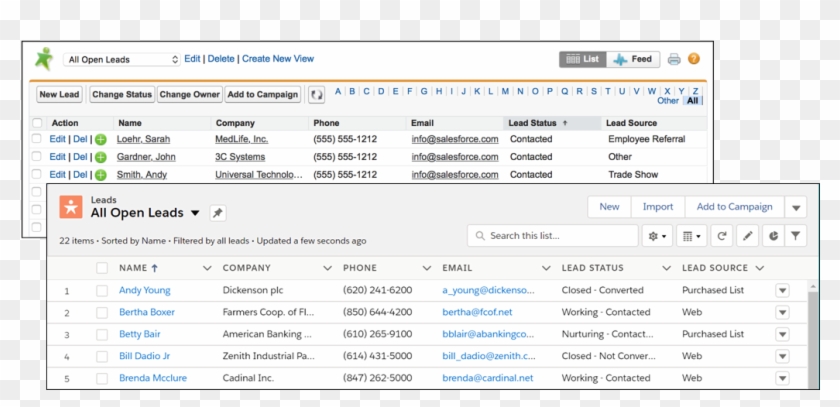The height and width of the screenshot is (407, 840).
Task: Open the list view controls gear menu
Action: 657,236
